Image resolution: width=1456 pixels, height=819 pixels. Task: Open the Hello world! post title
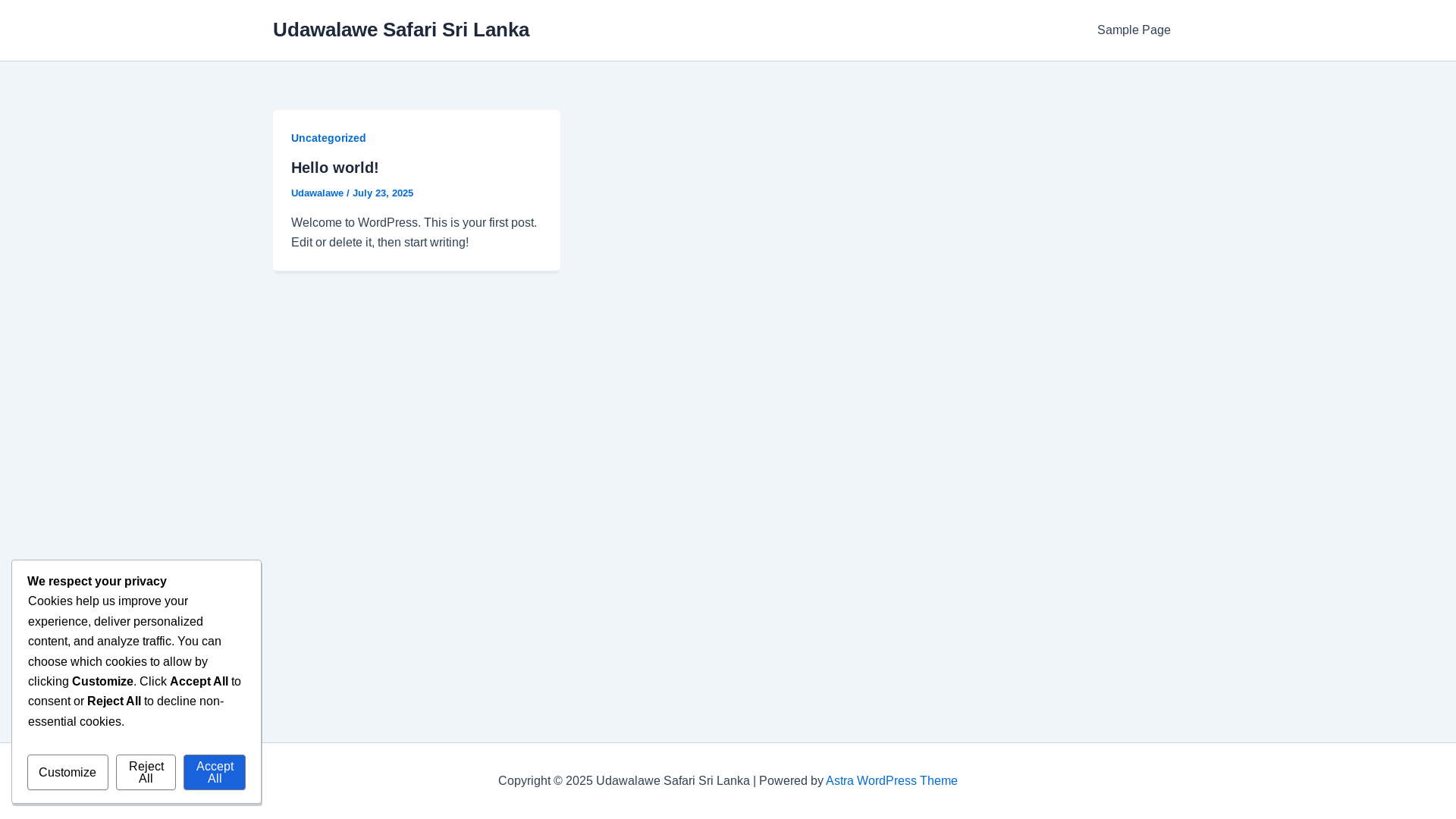tap(334, 168)
